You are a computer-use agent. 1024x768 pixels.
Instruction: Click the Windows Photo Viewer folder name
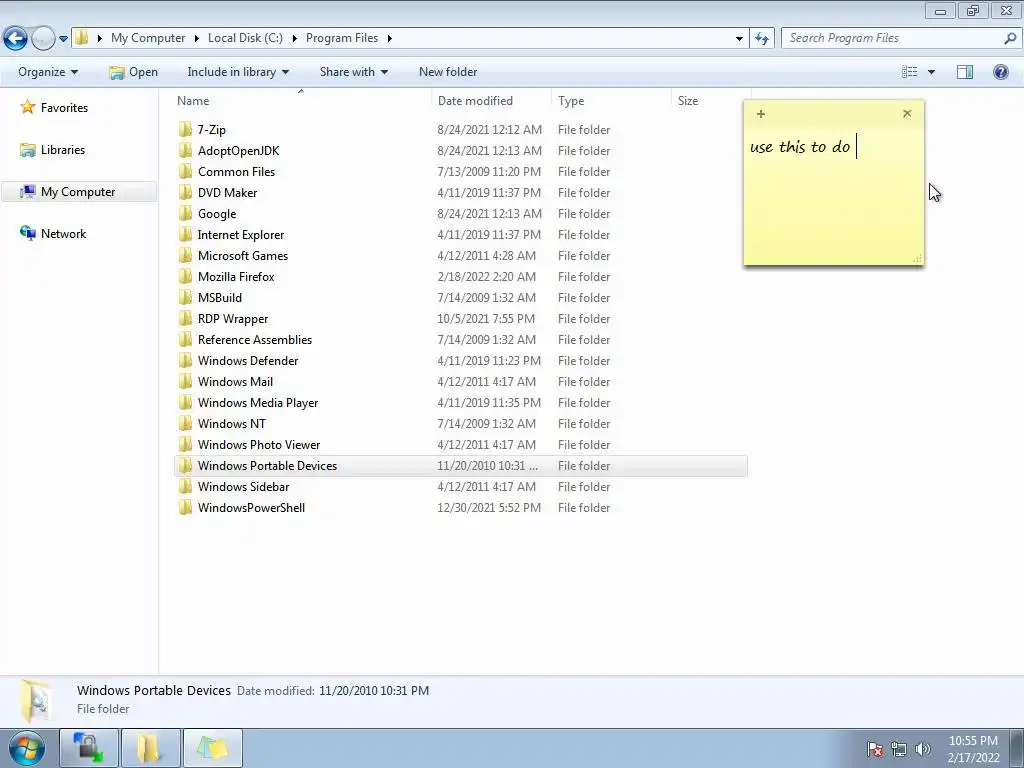[x=259, y=444]
